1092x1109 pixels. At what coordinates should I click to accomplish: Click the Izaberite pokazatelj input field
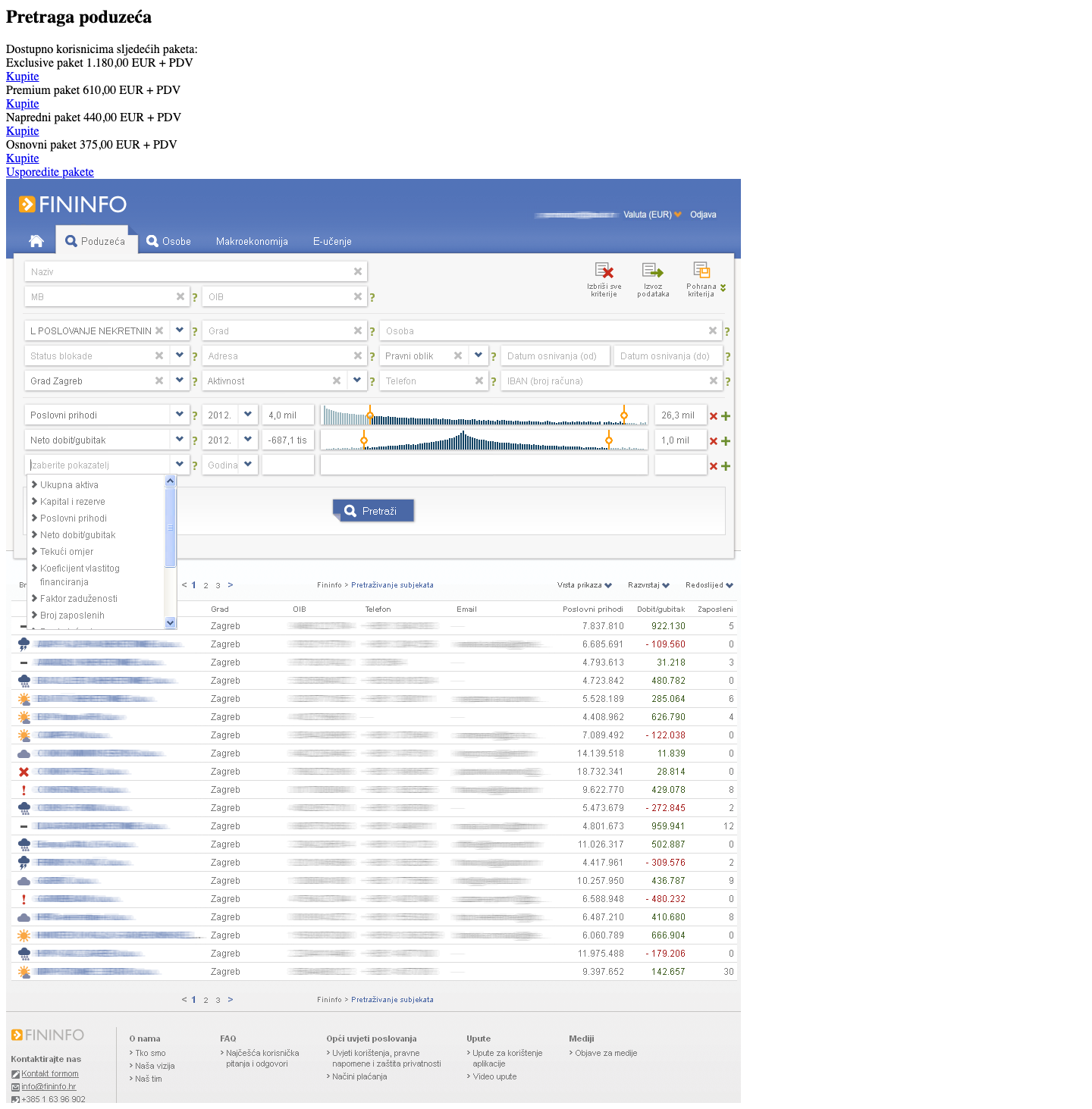(x=98, y=465)
